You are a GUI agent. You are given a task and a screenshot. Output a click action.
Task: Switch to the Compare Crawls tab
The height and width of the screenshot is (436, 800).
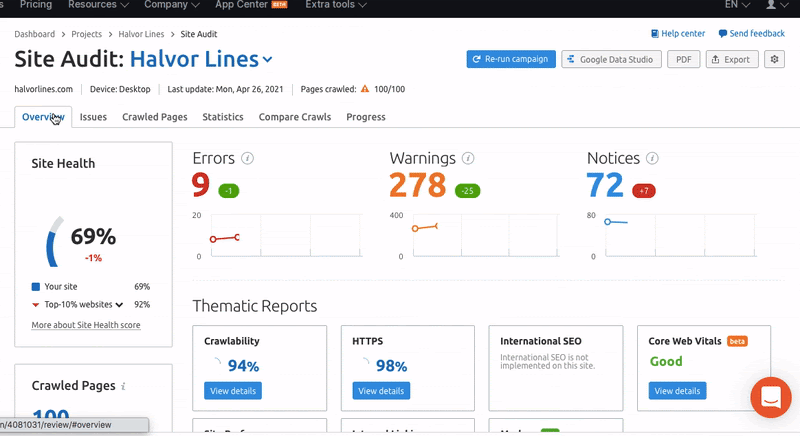pyautogui.click(x=294, y=117)
